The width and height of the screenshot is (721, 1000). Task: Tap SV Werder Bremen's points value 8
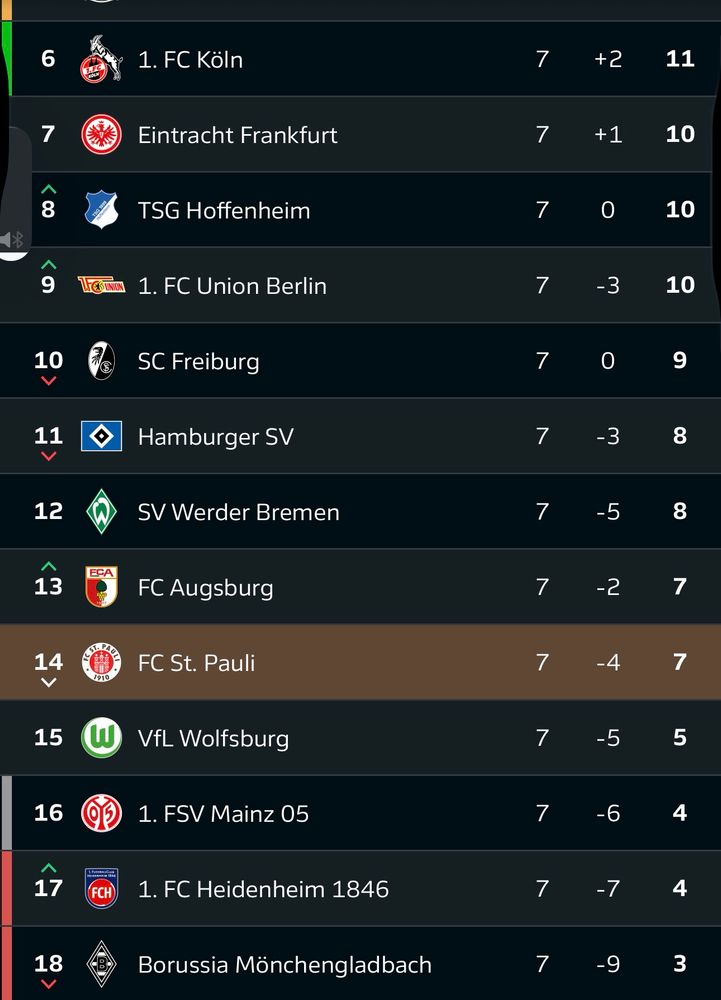coord(680,511)
